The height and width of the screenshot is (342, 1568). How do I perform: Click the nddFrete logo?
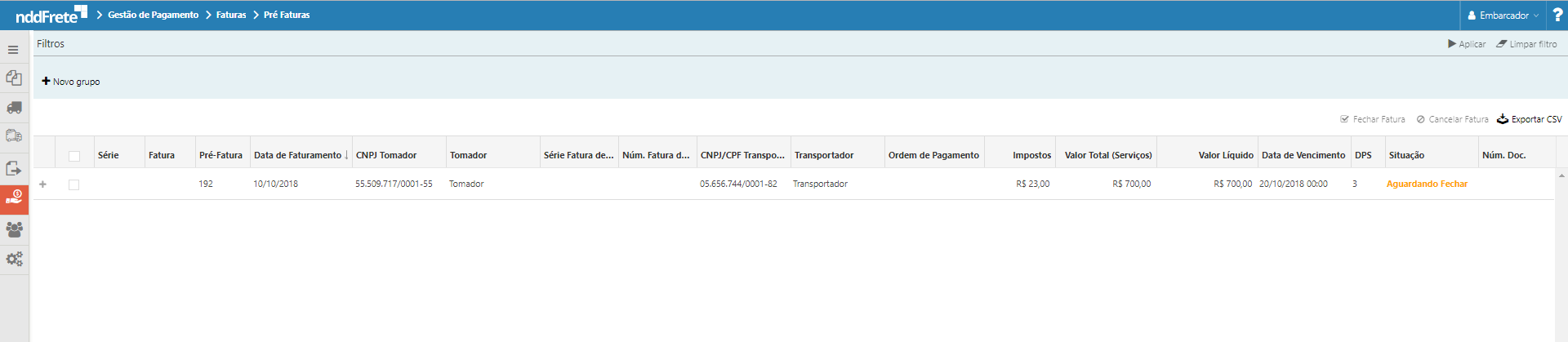pos(51,15)
